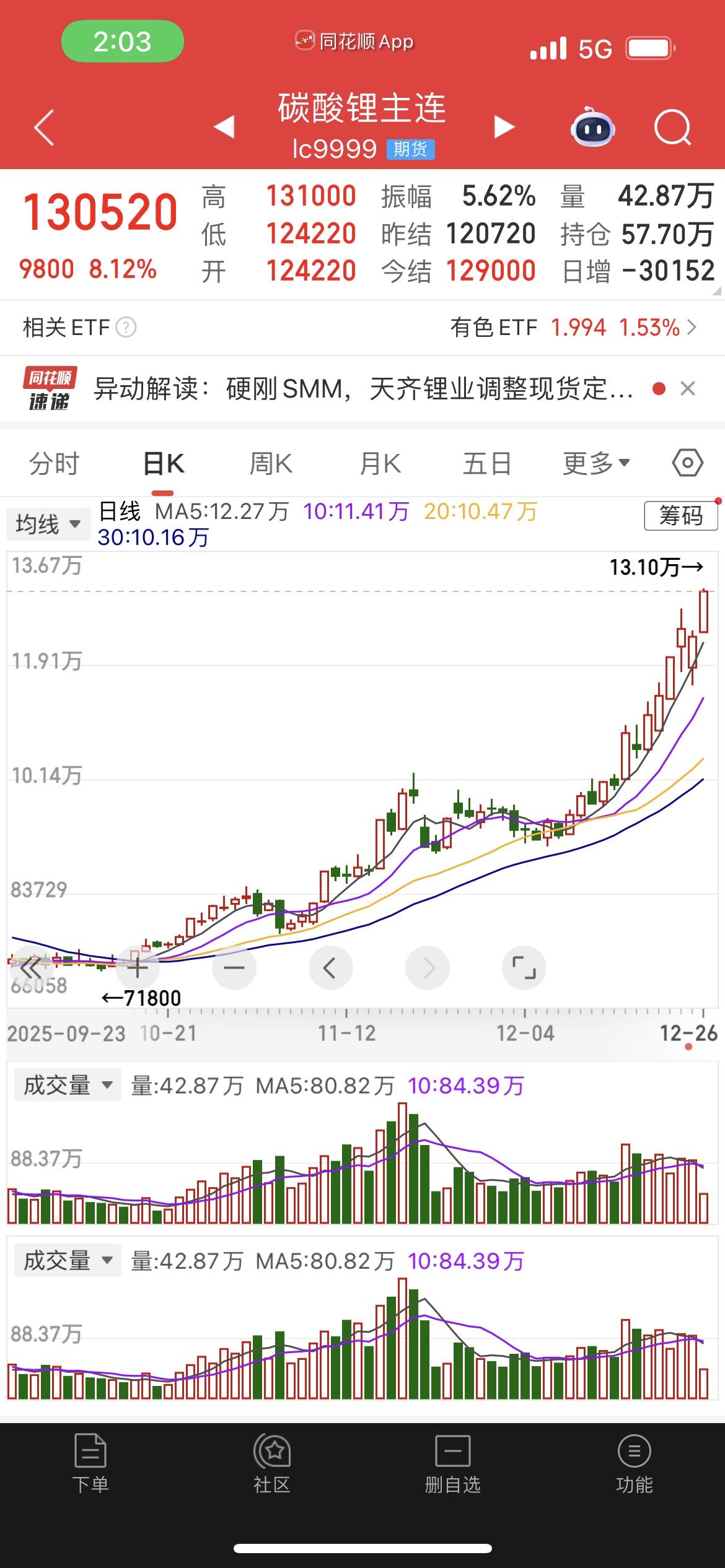Zoom out the chart with minus button
Image resolution: width=725 pixels, height=1568 pixels.
coord(234,967)
